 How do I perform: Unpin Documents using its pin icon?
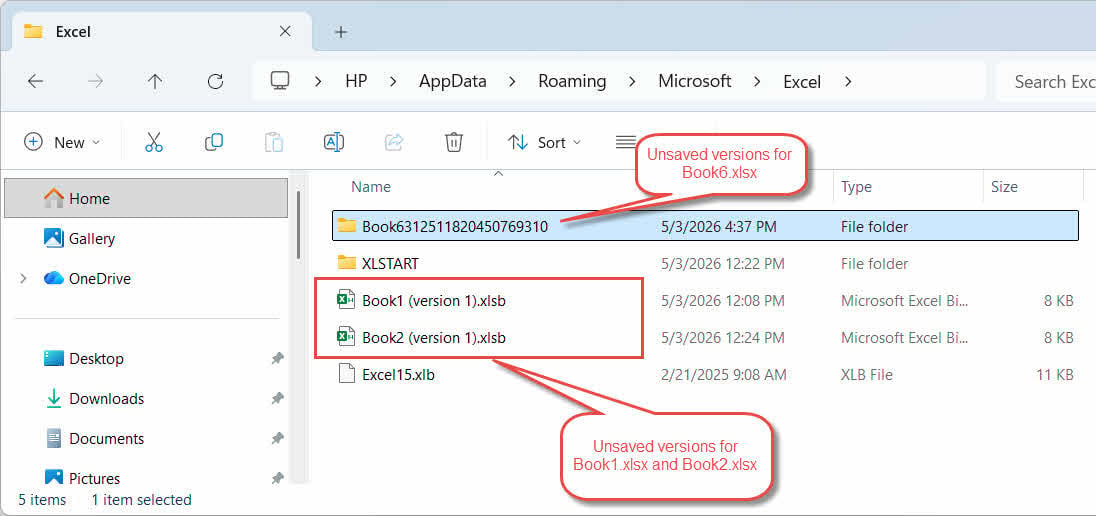[277, 438]
